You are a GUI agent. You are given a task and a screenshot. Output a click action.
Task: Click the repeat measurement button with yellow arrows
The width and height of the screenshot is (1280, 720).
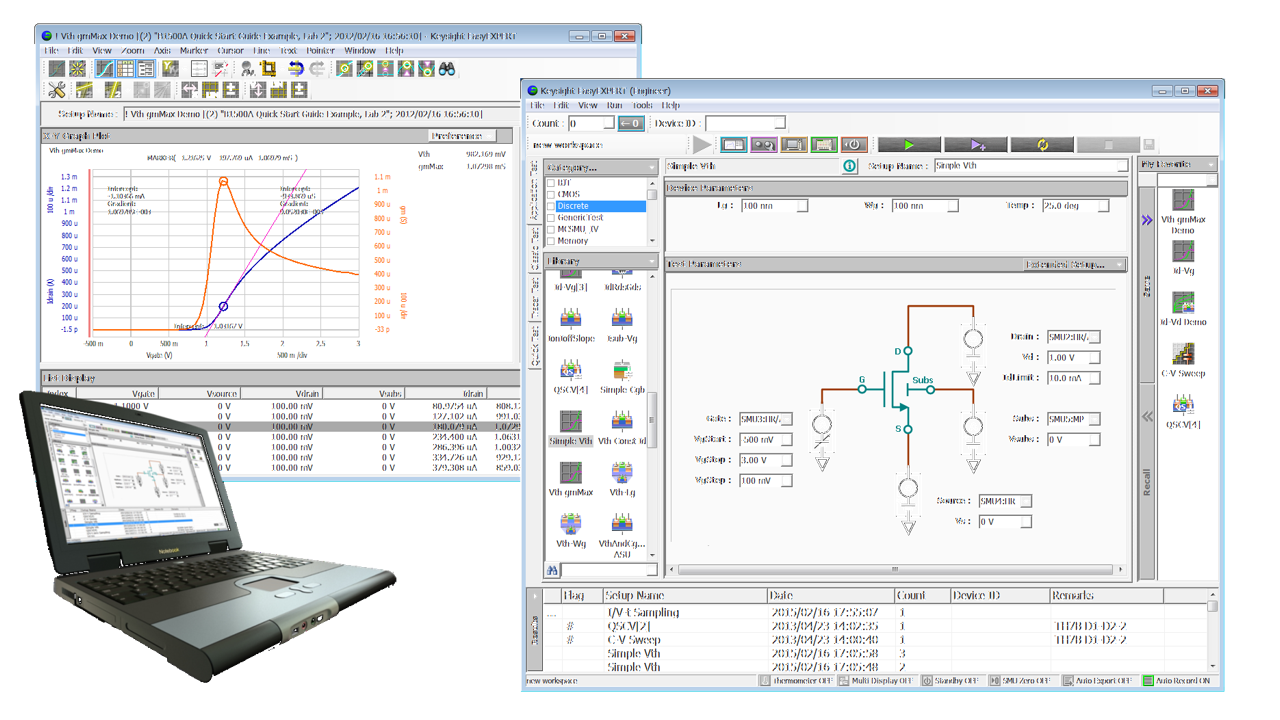(x=1041, y=145)
